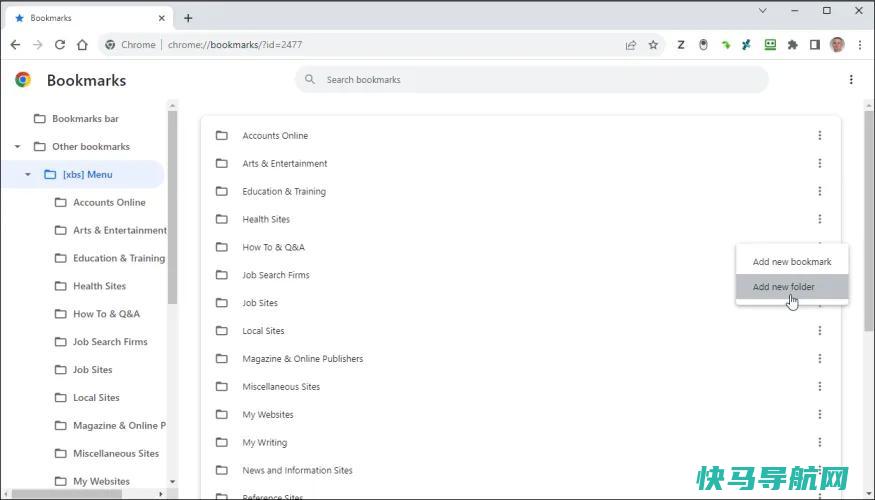Open more actions for Accounts Online
Screen dimensions: 875x500
[x=820, y=136]
